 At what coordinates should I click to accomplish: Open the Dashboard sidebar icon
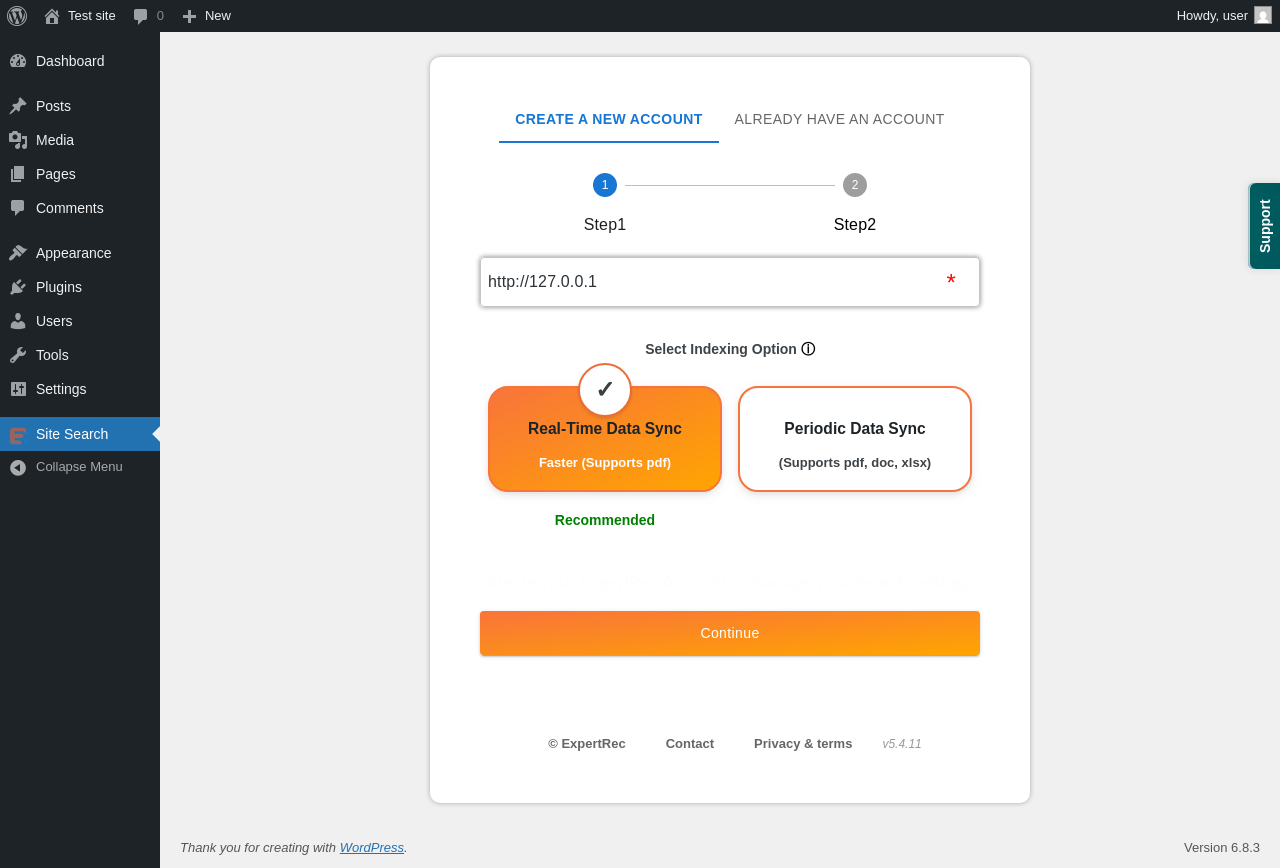tap(18, 61)
